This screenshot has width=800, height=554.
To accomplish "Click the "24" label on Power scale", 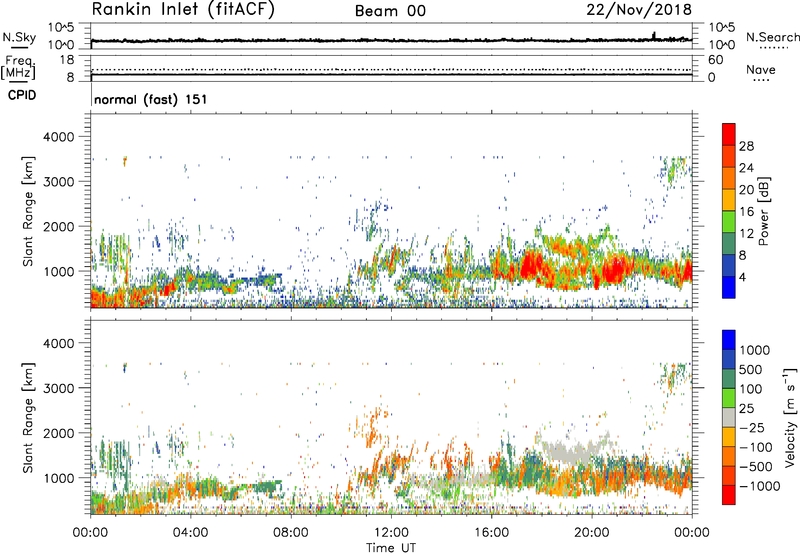I will point(746,168).
